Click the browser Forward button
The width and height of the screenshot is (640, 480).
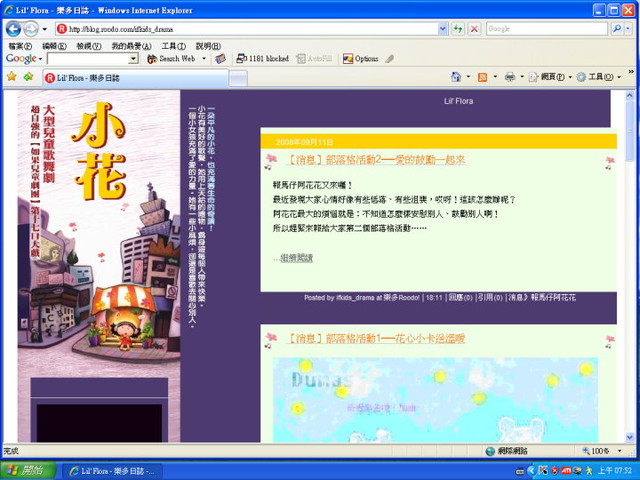pos(31,29)
